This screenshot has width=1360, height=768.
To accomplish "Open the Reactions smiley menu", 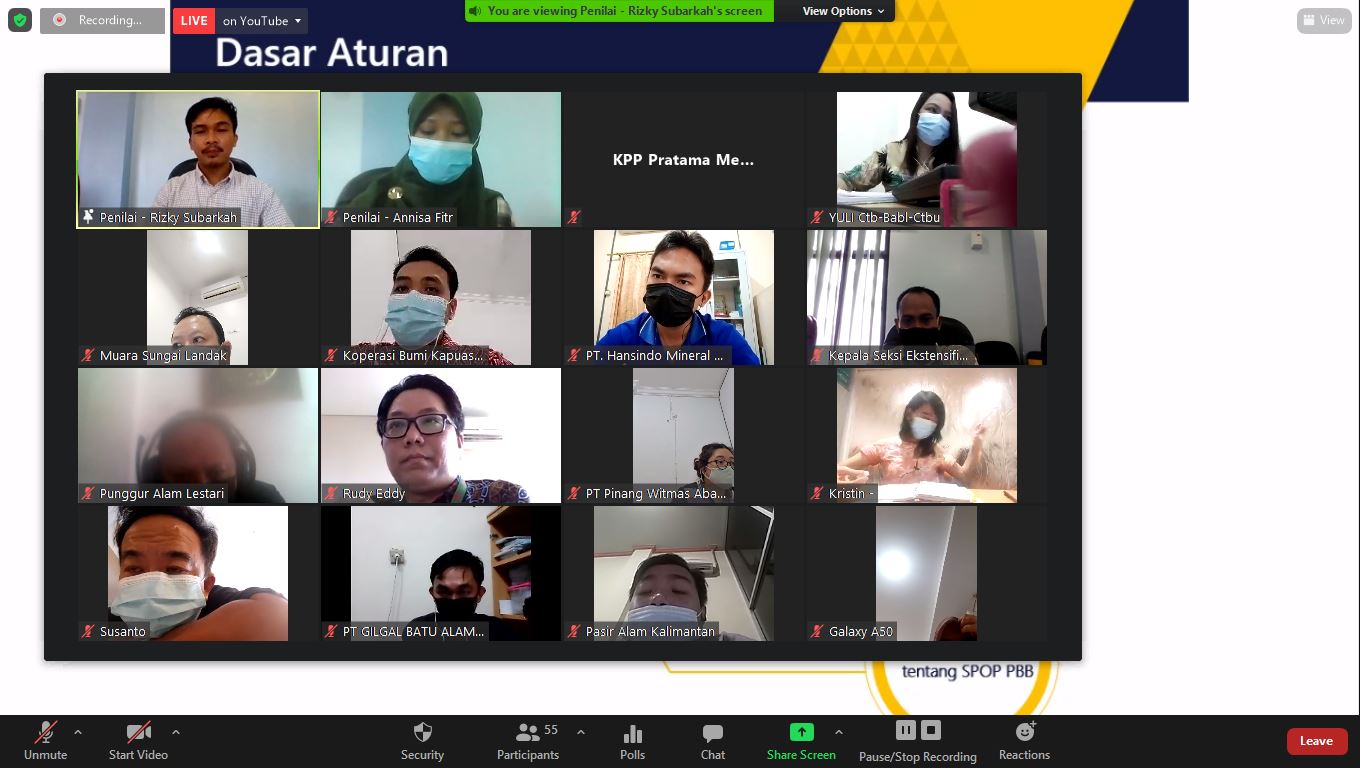I will pyautogui.click(x=1025, y=733).
